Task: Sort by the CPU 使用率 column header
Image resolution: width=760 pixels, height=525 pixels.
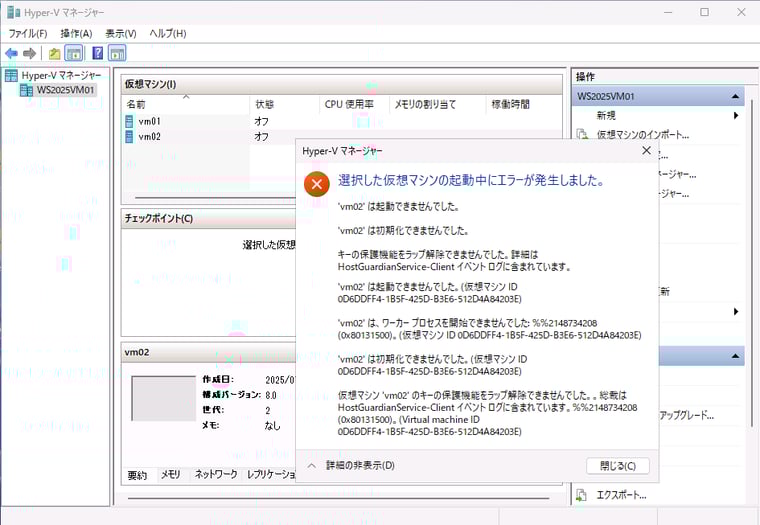Action: [x=353, y=104]
